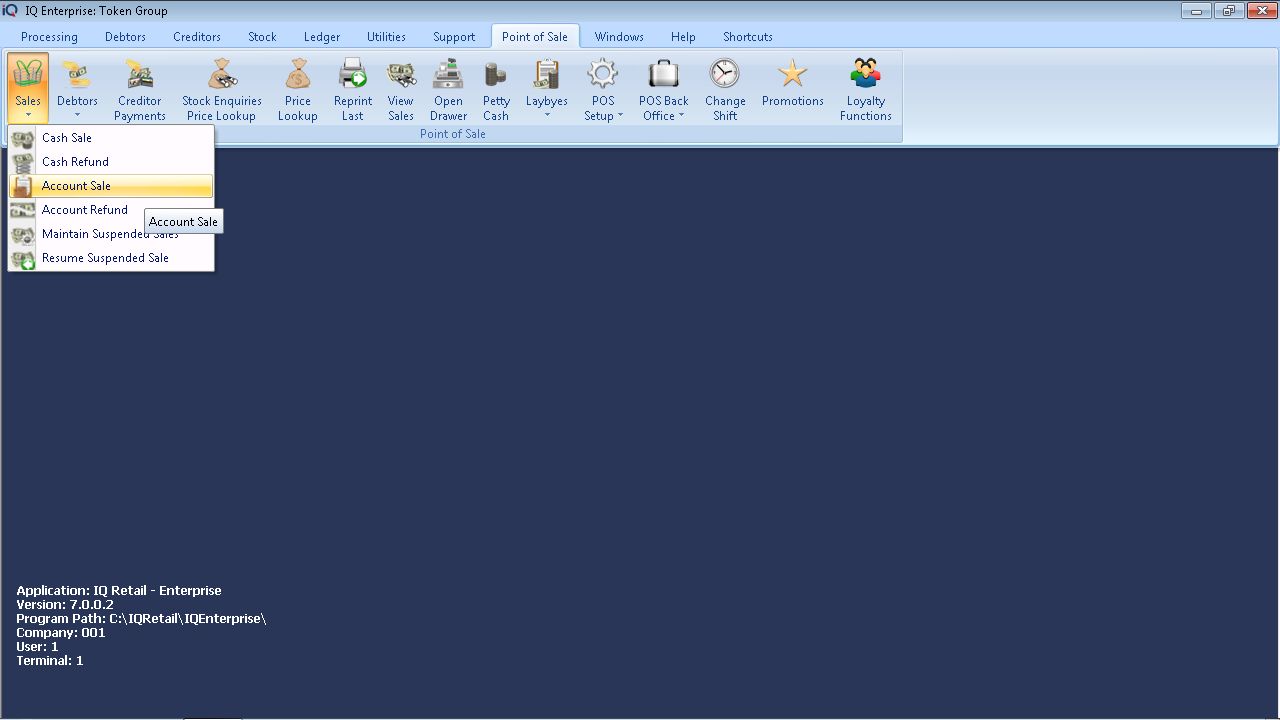Switch to the Creditors tab
This screenshot has width=1280, height=720.
pyautogui.click(x=197, y=37)
